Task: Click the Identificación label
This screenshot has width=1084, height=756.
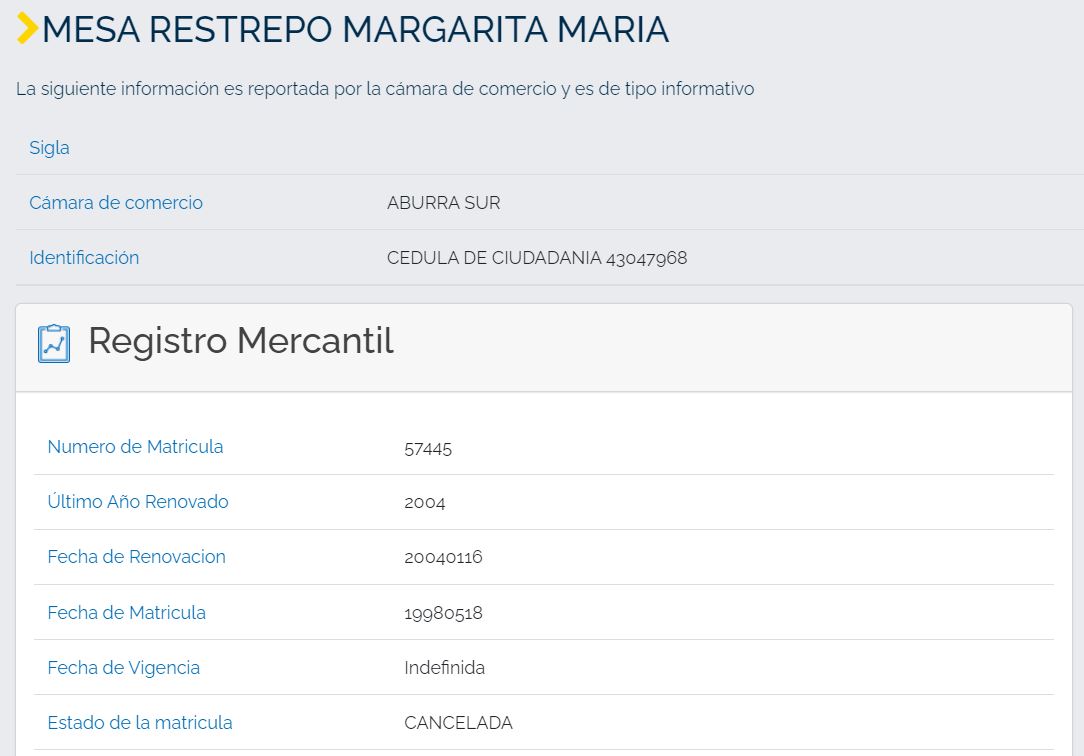Action: [84, 258]
